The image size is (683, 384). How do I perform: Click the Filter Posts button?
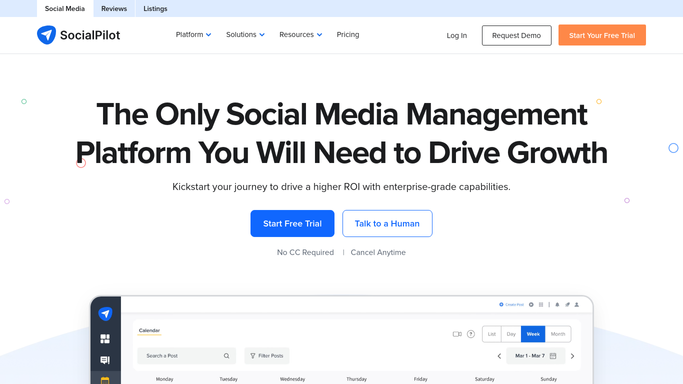267,356
